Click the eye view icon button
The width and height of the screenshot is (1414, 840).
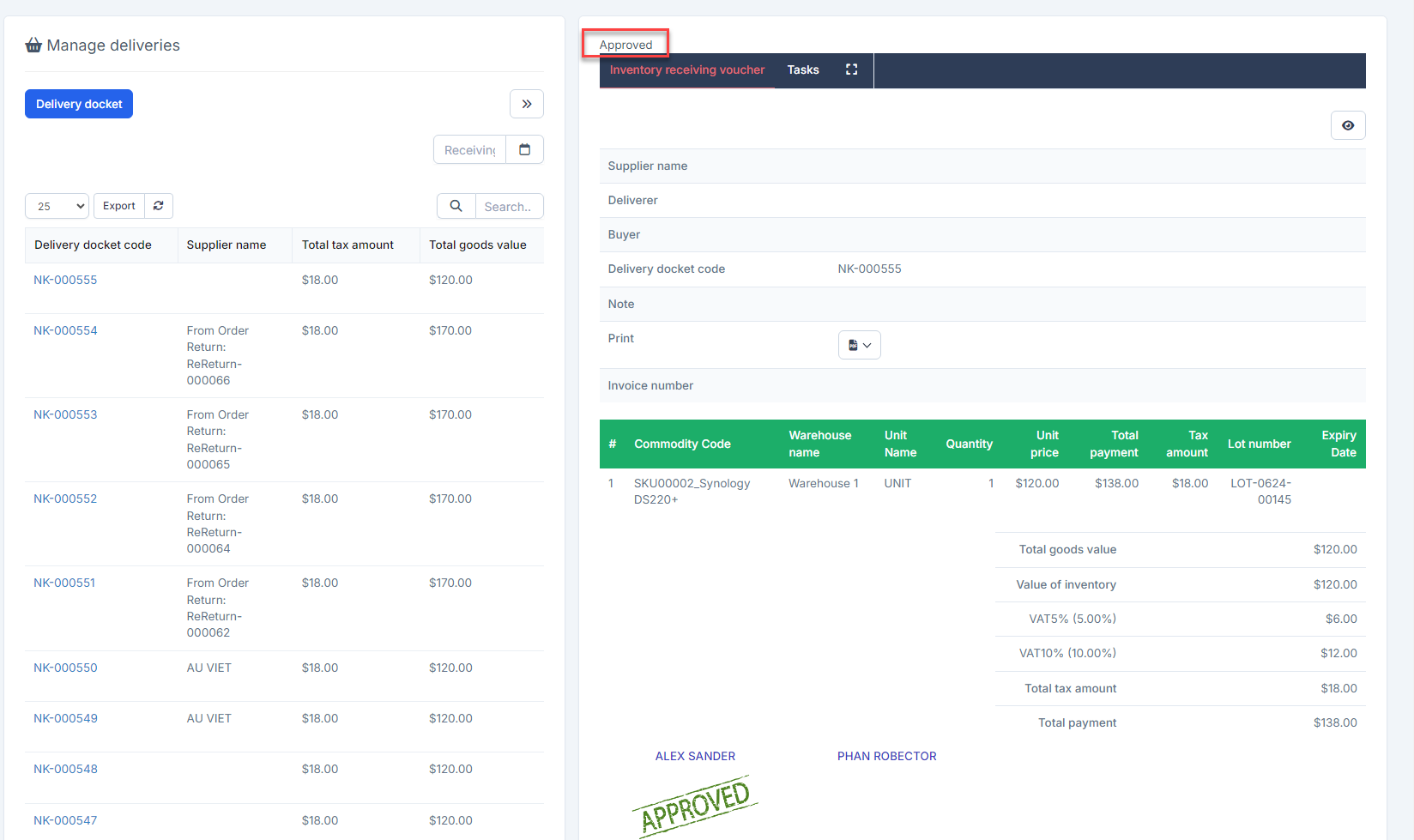(x=1348, y=125)
